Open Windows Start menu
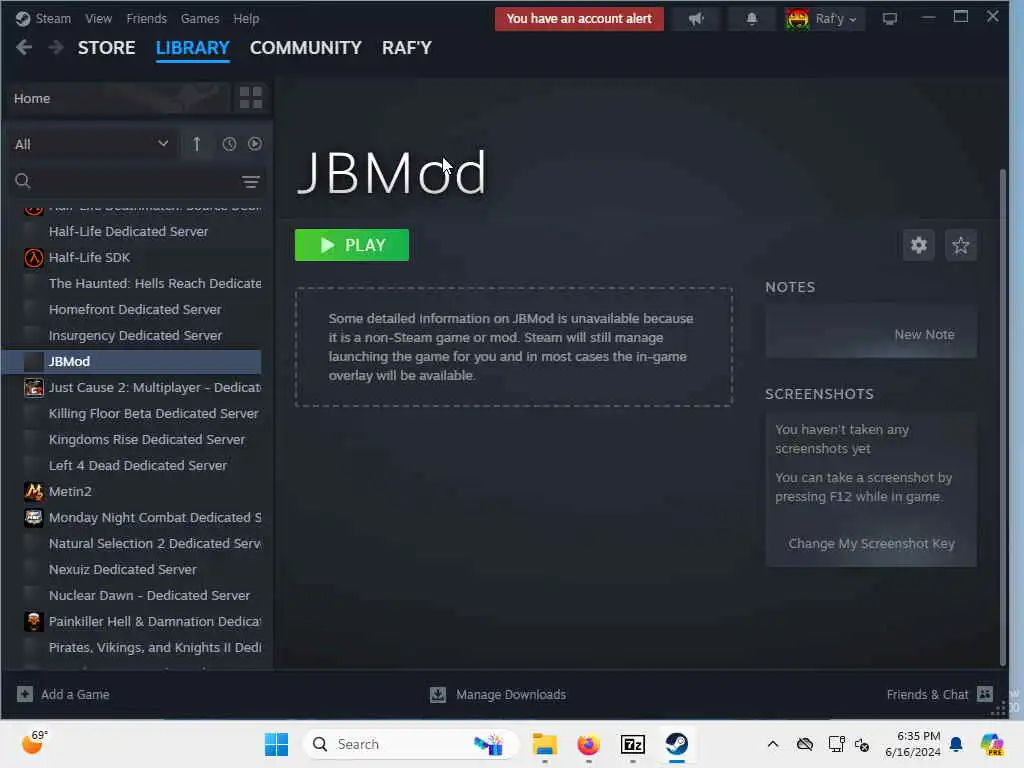Image resolution: width=1024 pixels, height=768 pixels. (276, 744)
